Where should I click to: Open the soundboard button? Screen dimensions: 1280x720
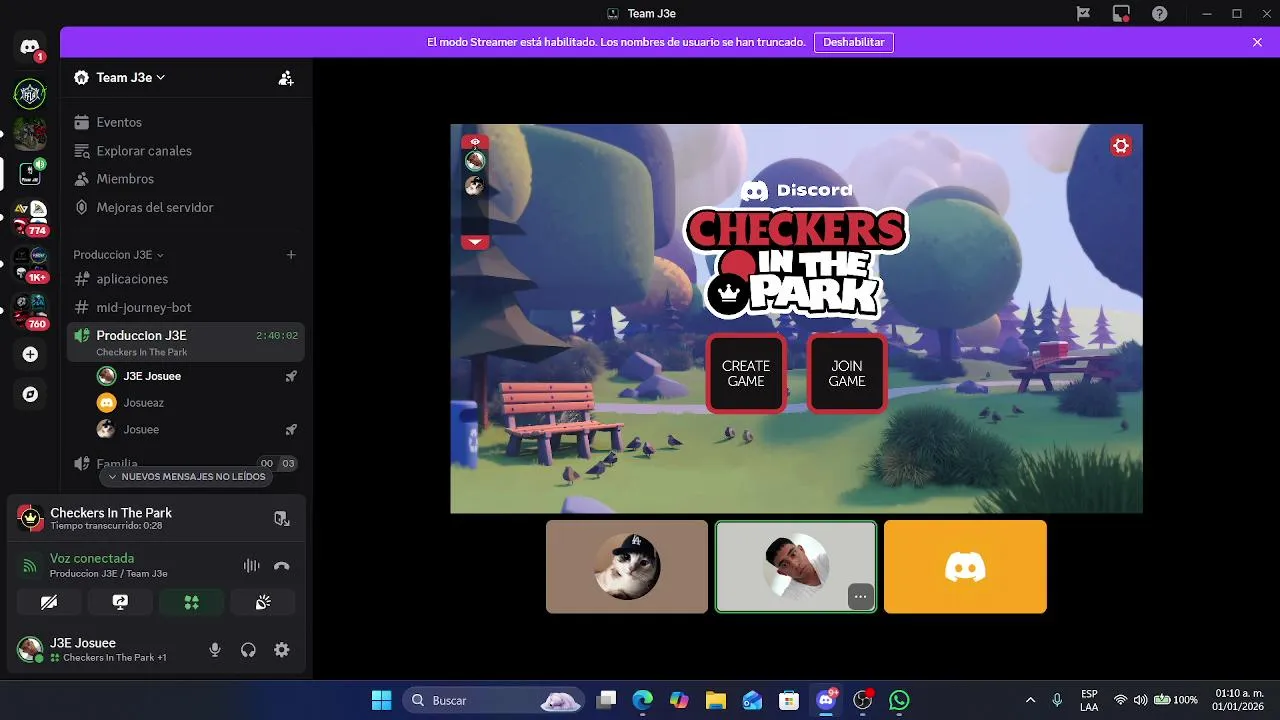click(x=263, y=602)
